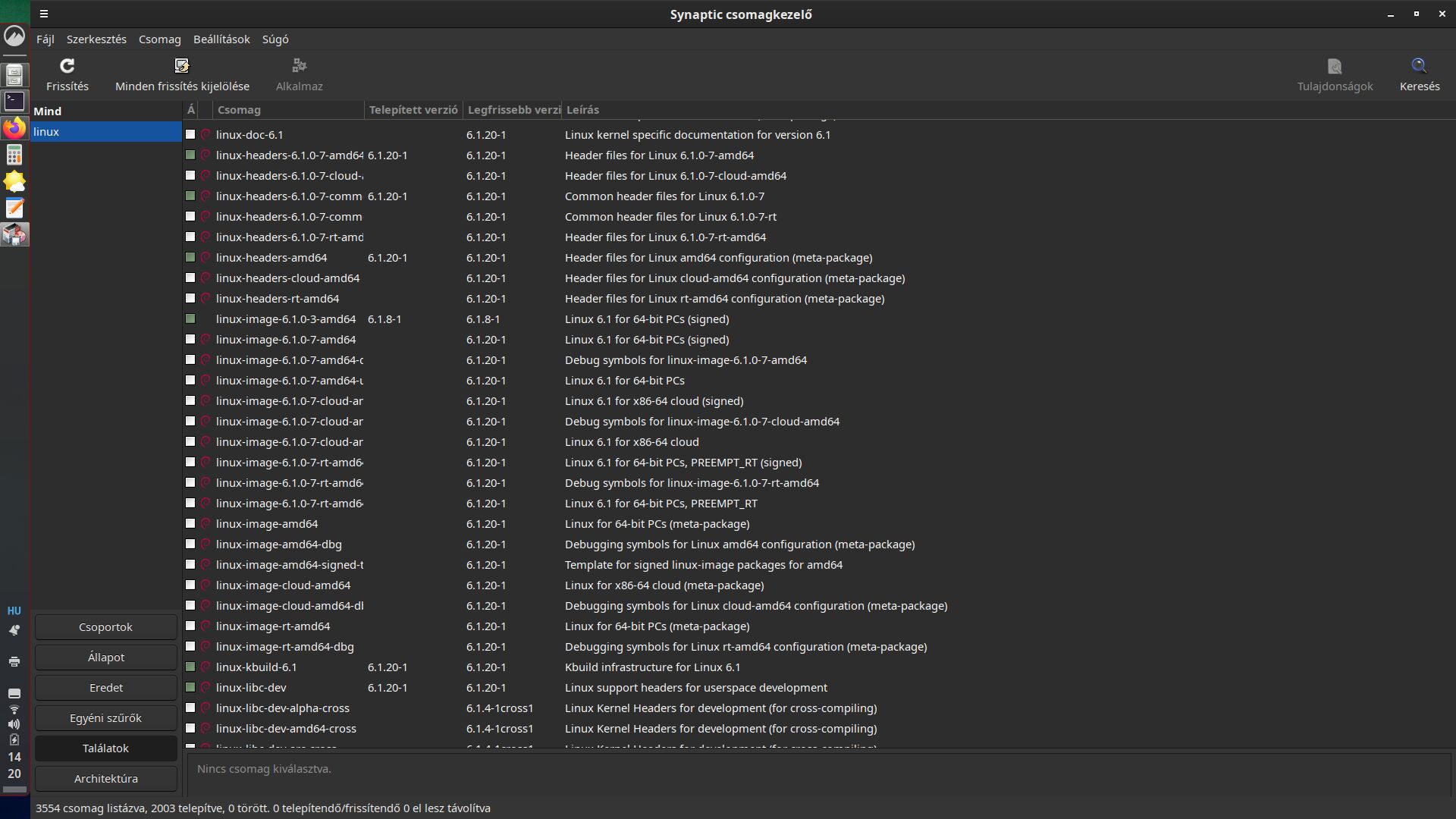
Task: Sort by the Leírás column header
Action: pyautogui.click(x=1009, y=110)
